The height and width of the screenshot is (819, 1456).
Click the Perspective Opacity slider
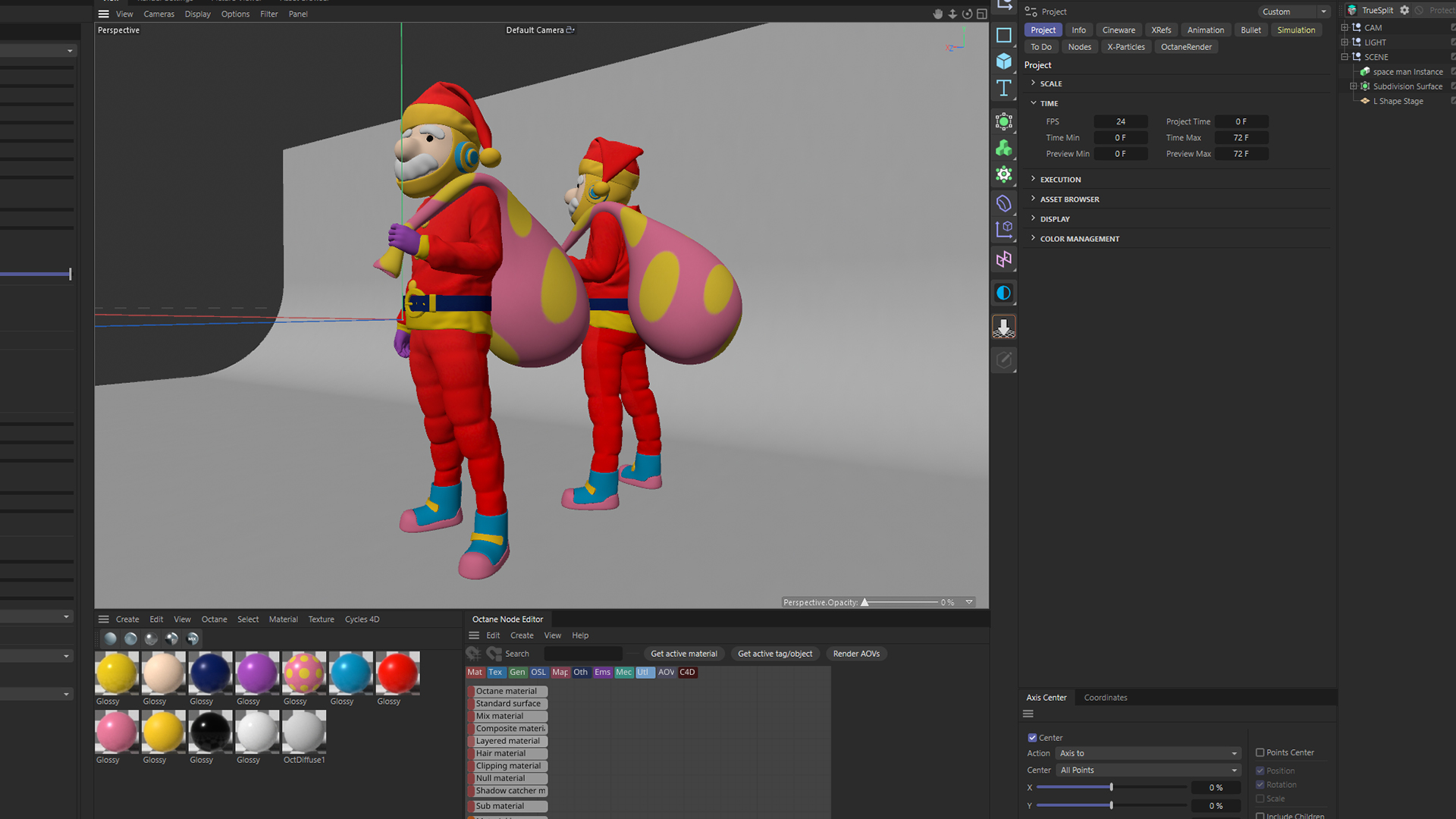coord(900,603)
